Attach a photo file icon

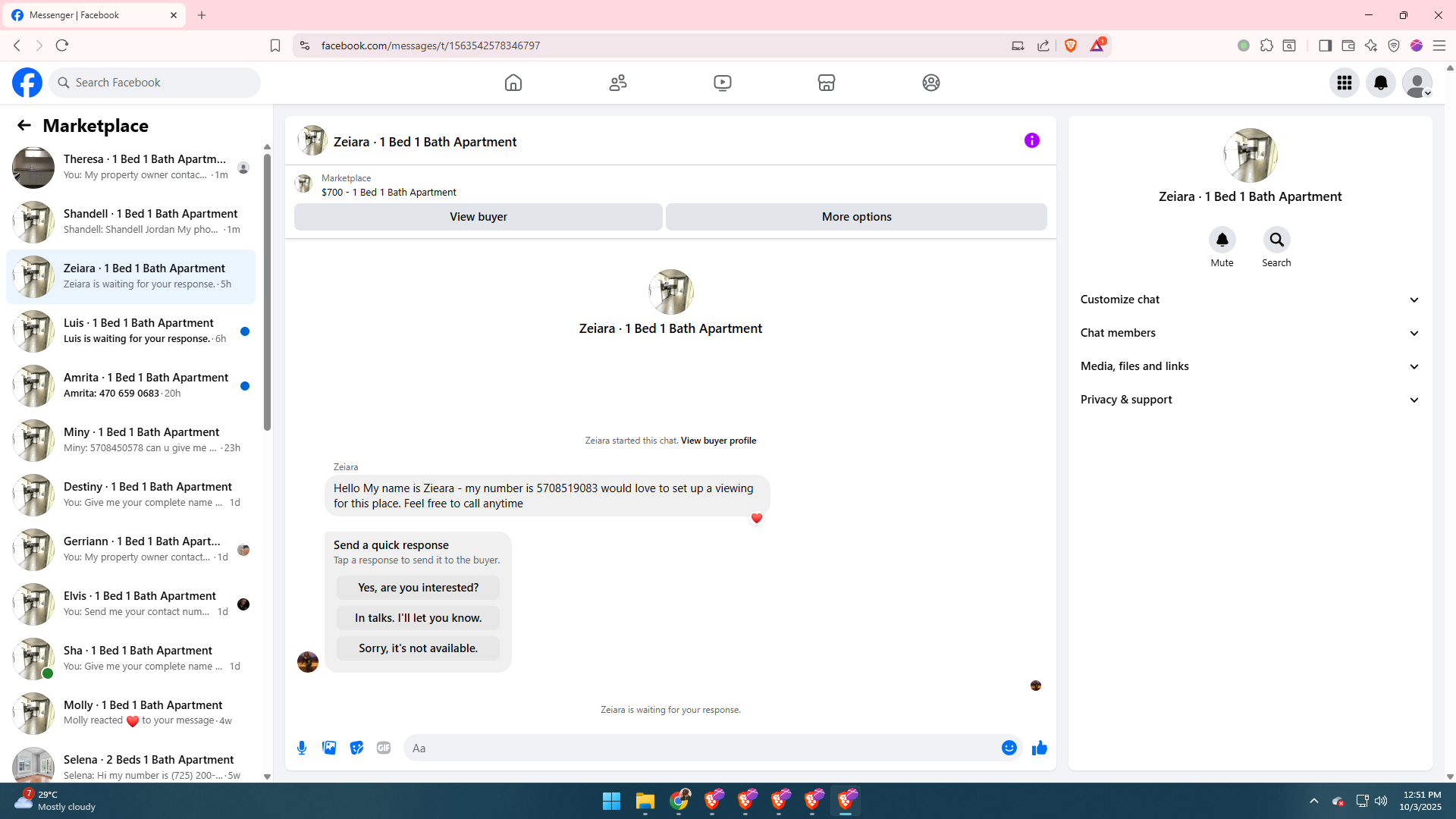point(329,748)
